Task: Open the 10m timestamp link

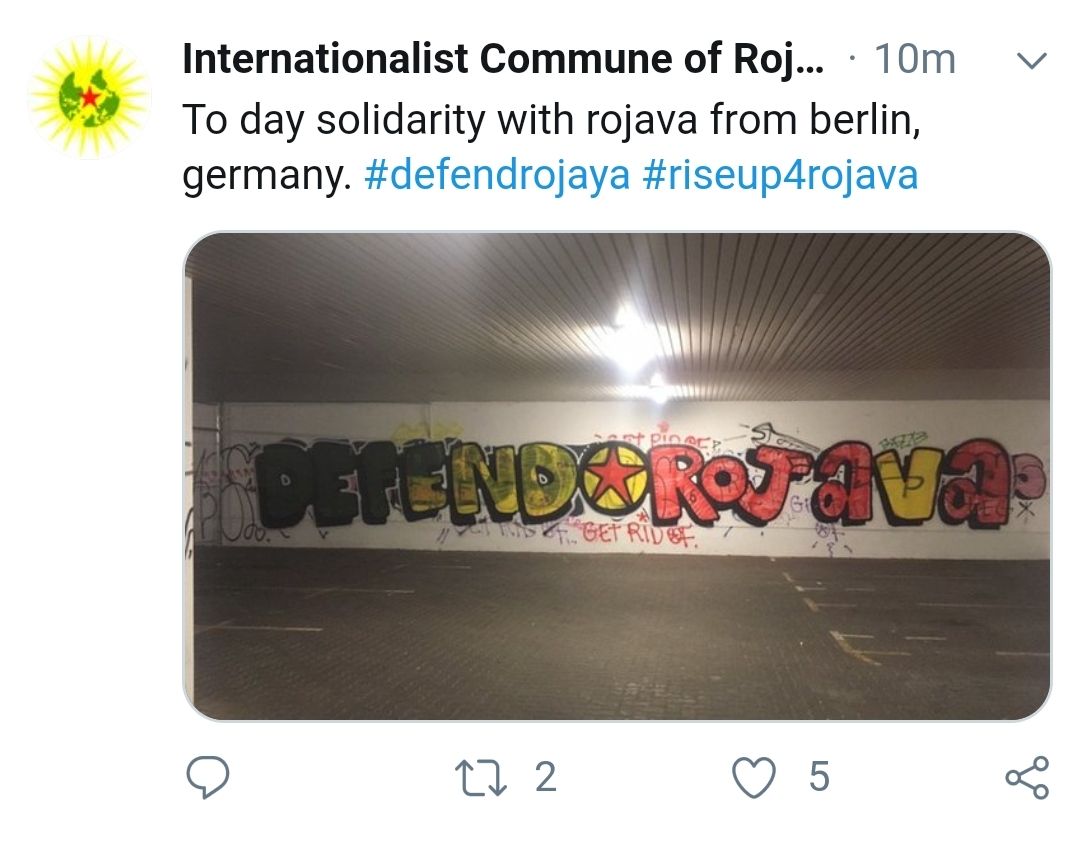Action: (x=914, y=59)
